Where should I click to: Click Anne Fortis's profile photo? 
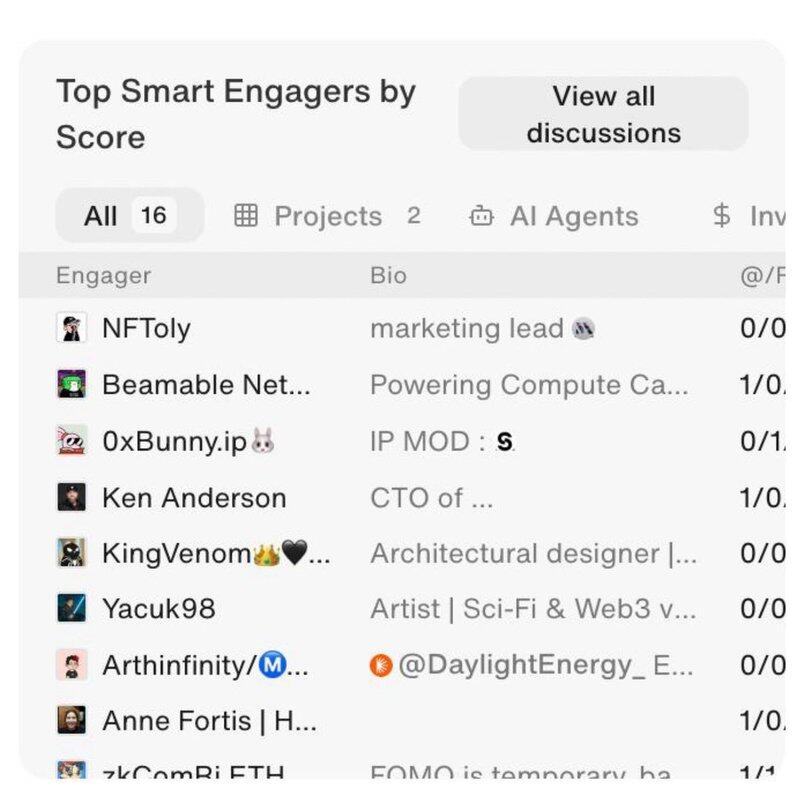point(71,721)
